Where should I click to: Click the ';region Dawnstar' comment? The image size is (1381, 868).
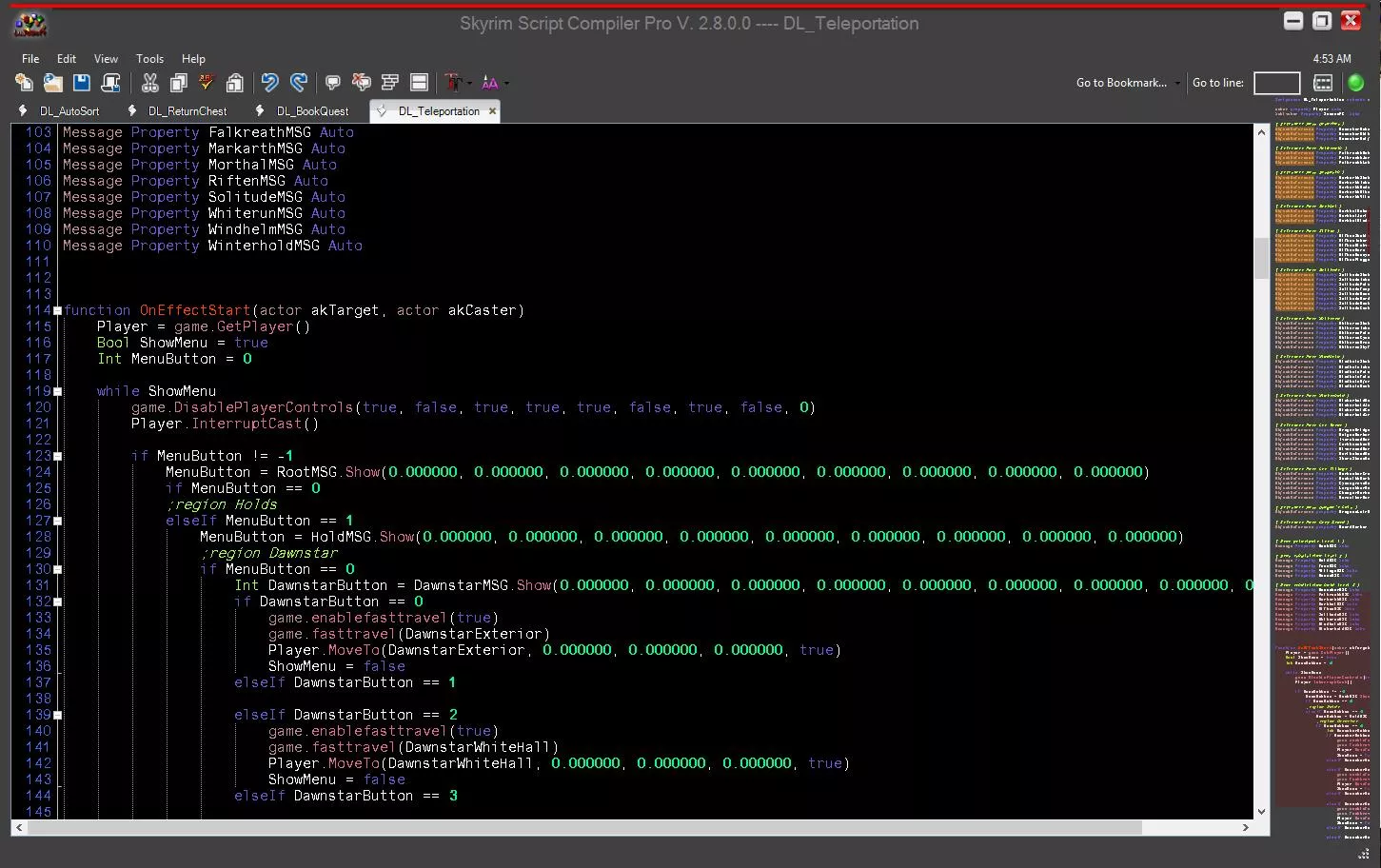point(268,553)
